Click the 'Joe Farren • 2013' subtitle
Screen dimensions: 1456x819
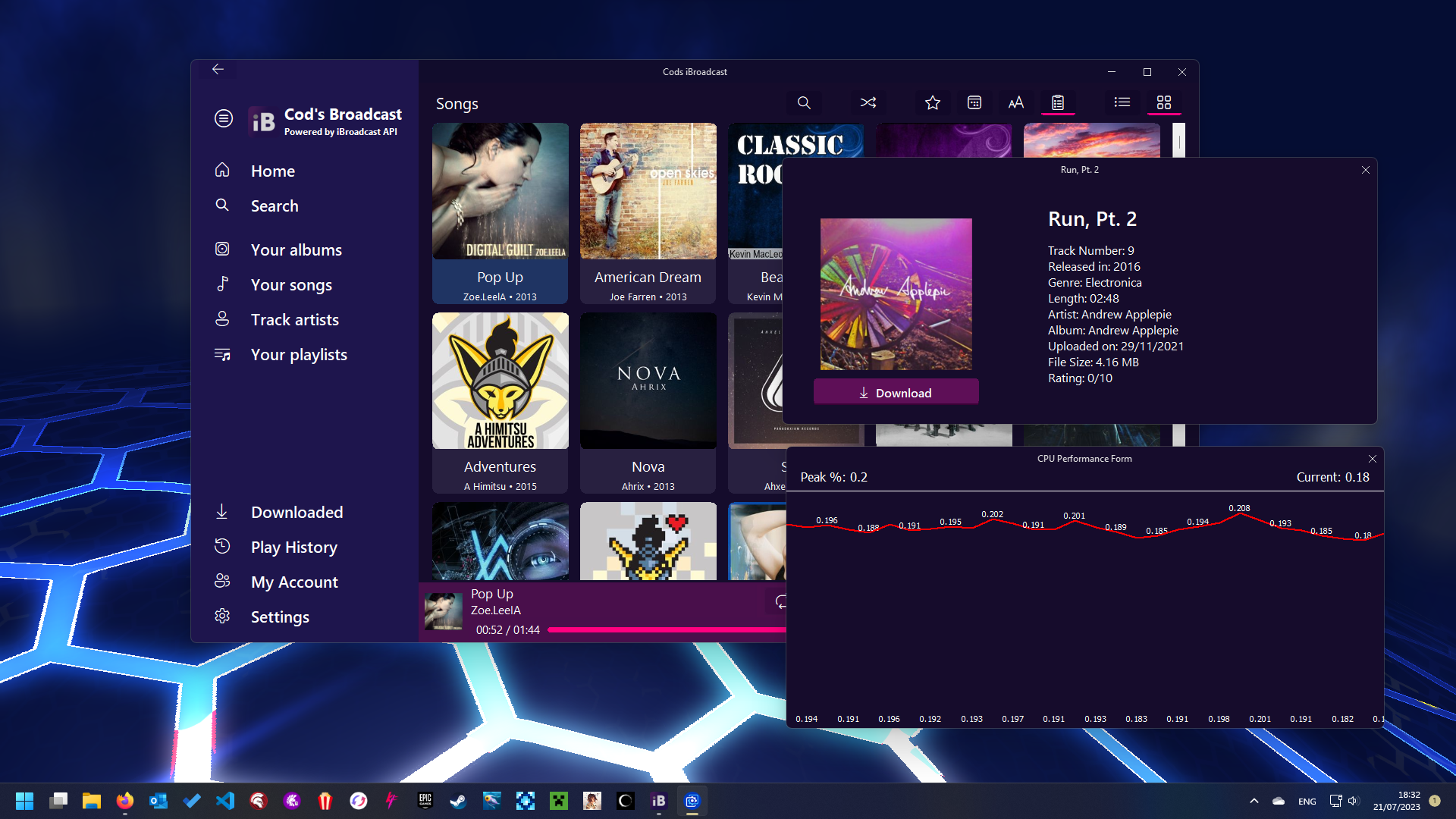tap(648, 297)
